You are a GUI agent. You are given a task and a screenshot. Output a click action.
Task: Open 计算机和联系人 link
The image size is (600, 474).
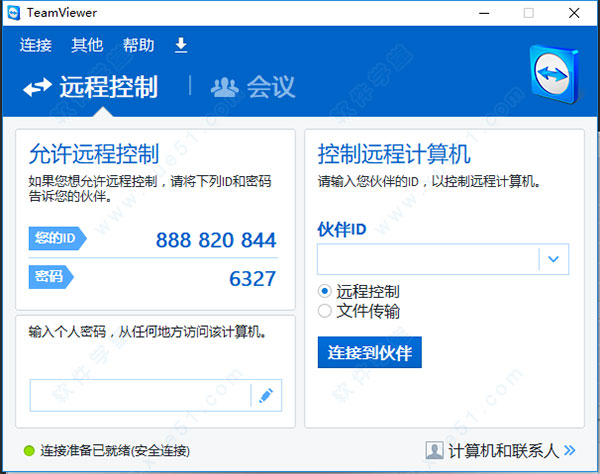click(504, 451)
